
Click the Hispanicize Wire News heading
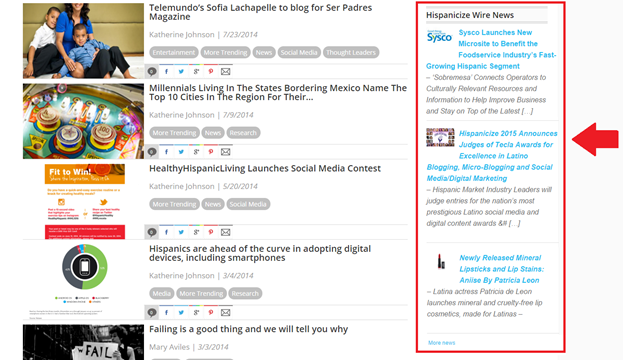(x=470, y=15)
